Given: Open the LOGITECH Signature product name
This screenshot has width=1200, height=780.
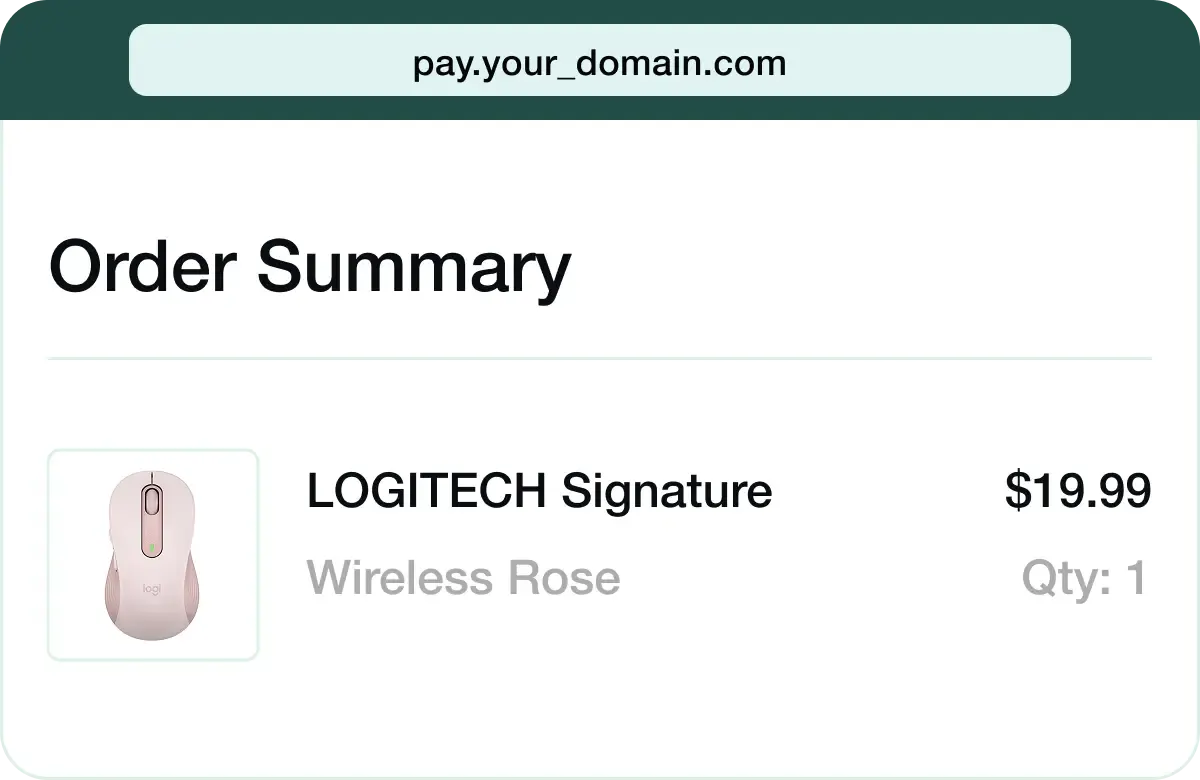Looking at the screenshot, I should point(539,491).
